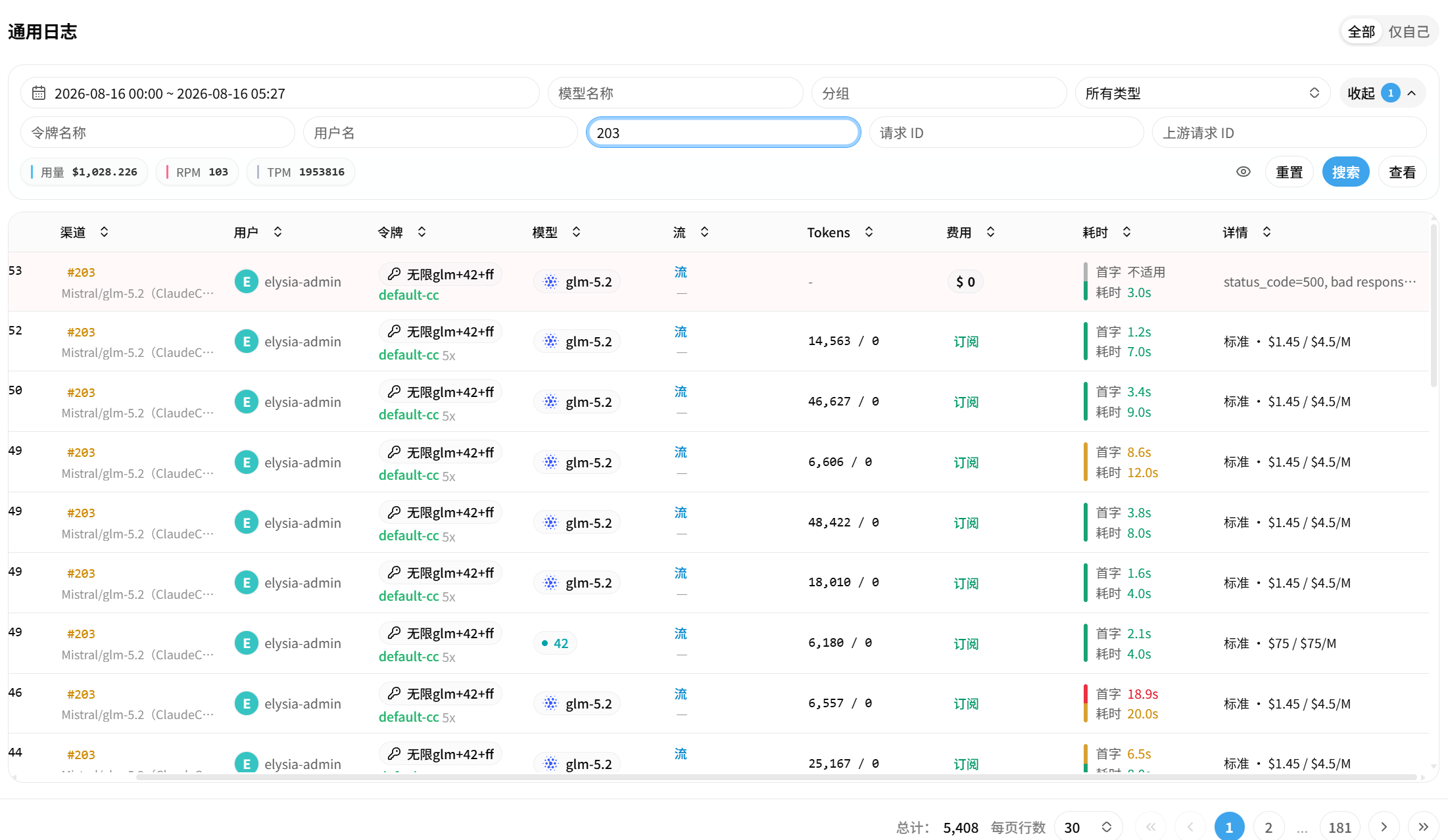Sort by the 渠道 column arrows
The image size is (1448, 840).
coord(104,232)
